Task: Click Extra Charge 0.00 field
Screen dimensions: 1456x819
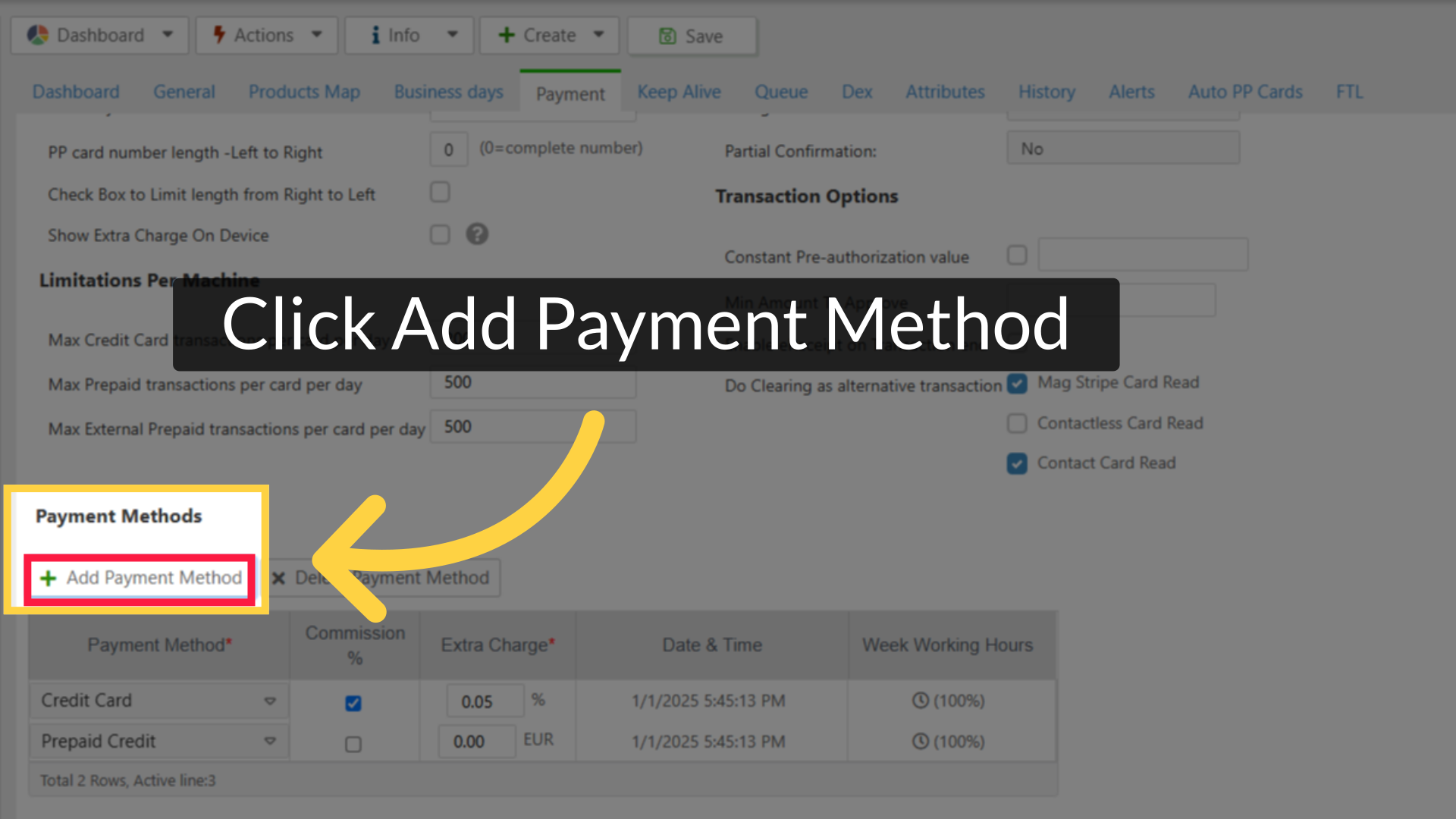Action: click(x=477, y=742)
